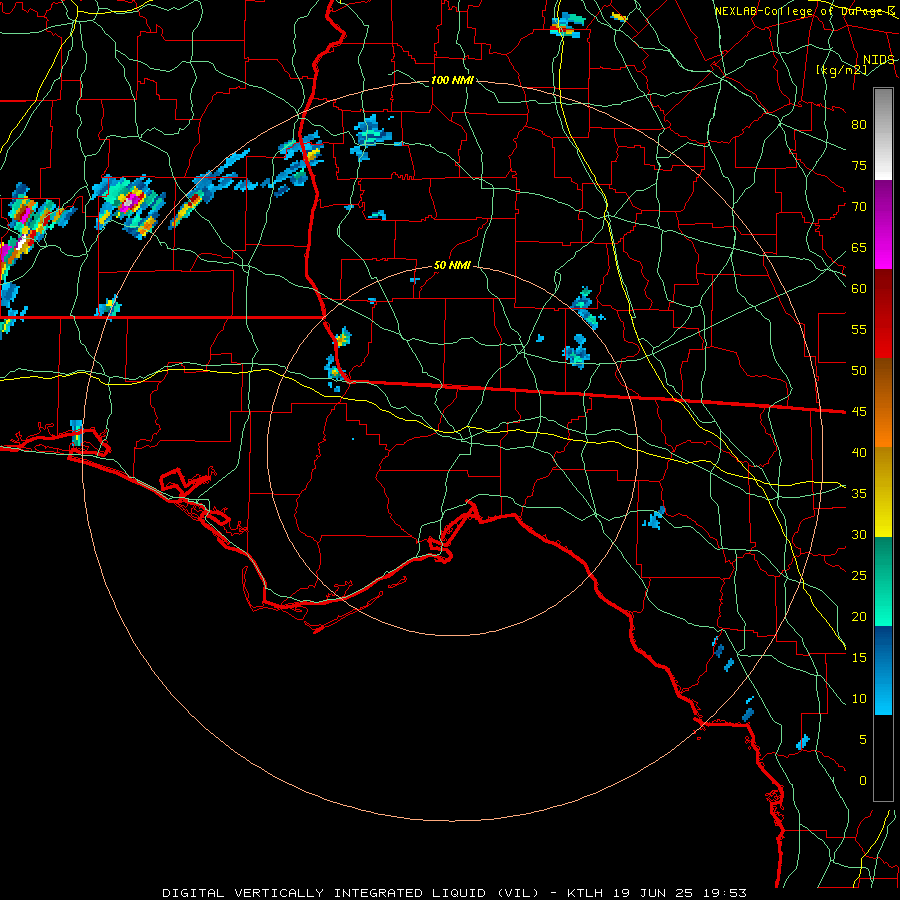Select the 20 value on the scale

coord(859,616)
